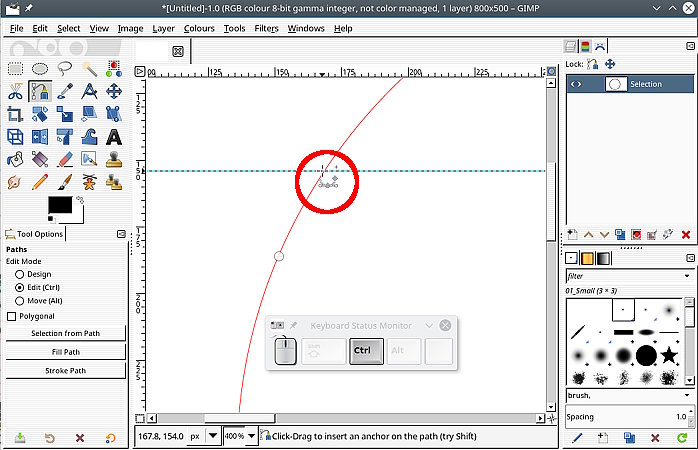This screenshot has height=450, width=698.
Task: Expand the brush filter dropdown
Action: (x=689, y=276)
